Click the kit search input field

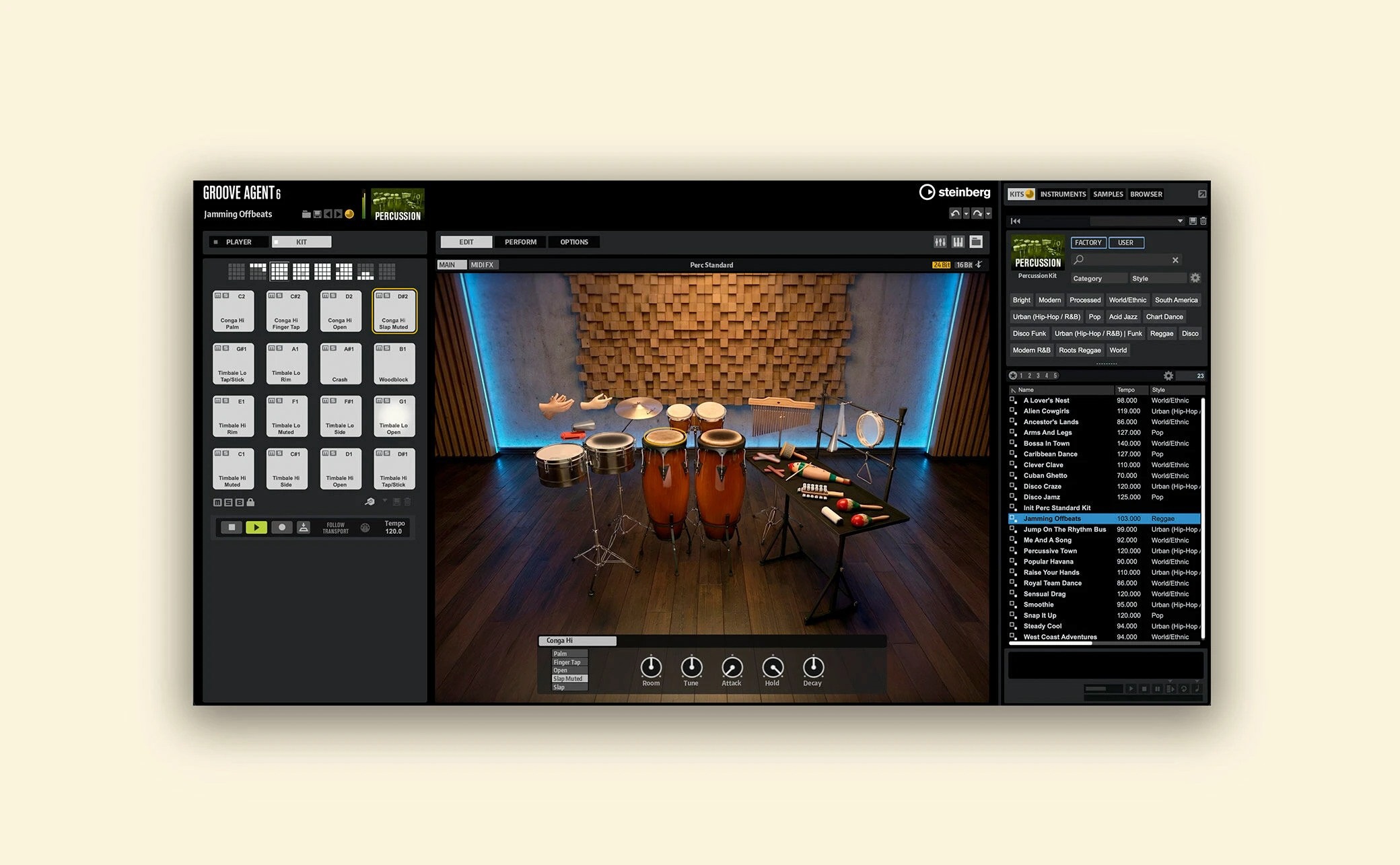(x=1127, y=260)
